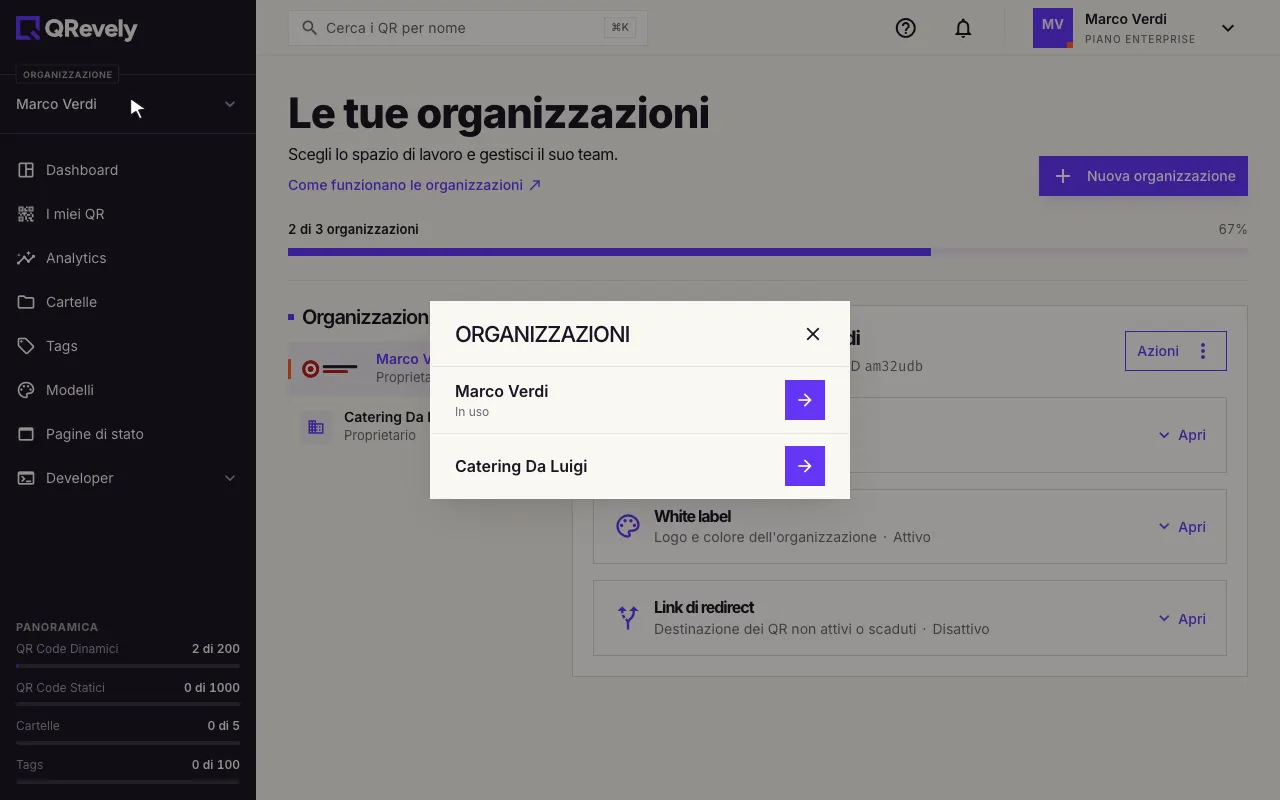
Task: Click the Analytics chart icon
Action: click(x=26, y=258)
